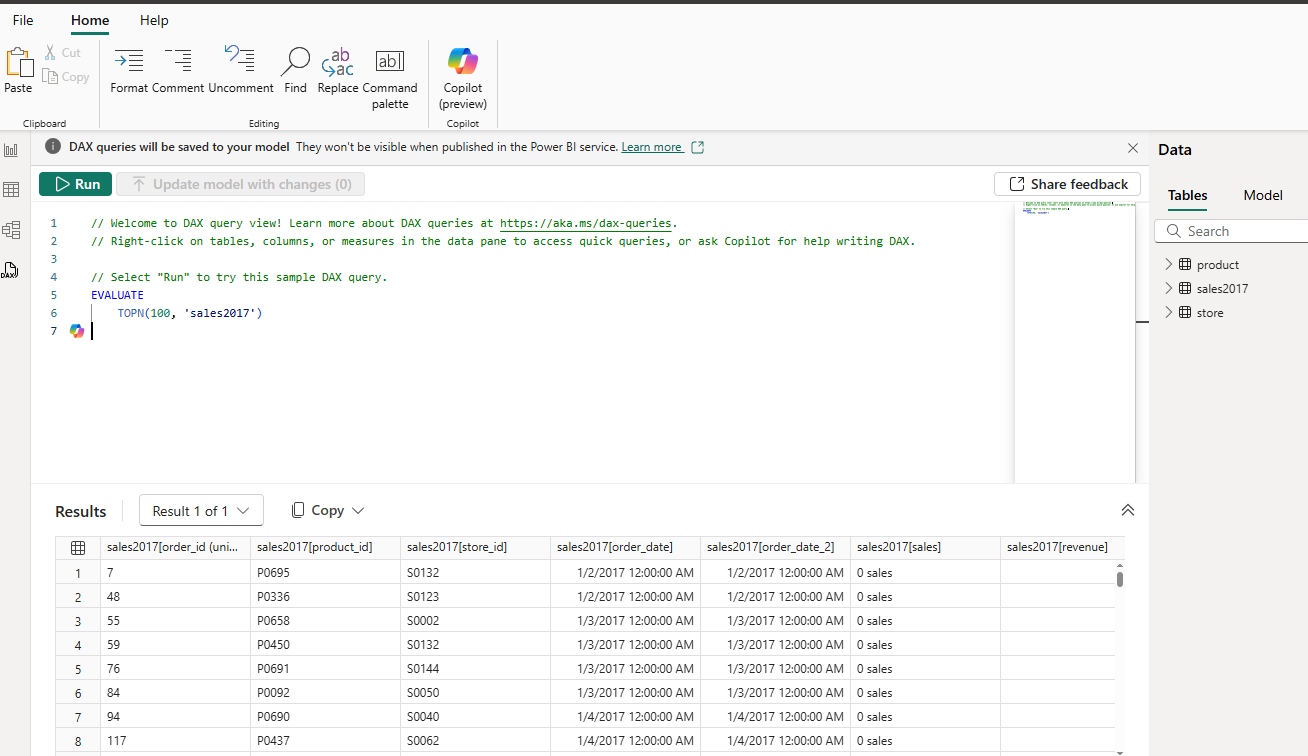Screen dimensions: 1308x756
Task: Click the Cut scissors icon
Action: 50,53
